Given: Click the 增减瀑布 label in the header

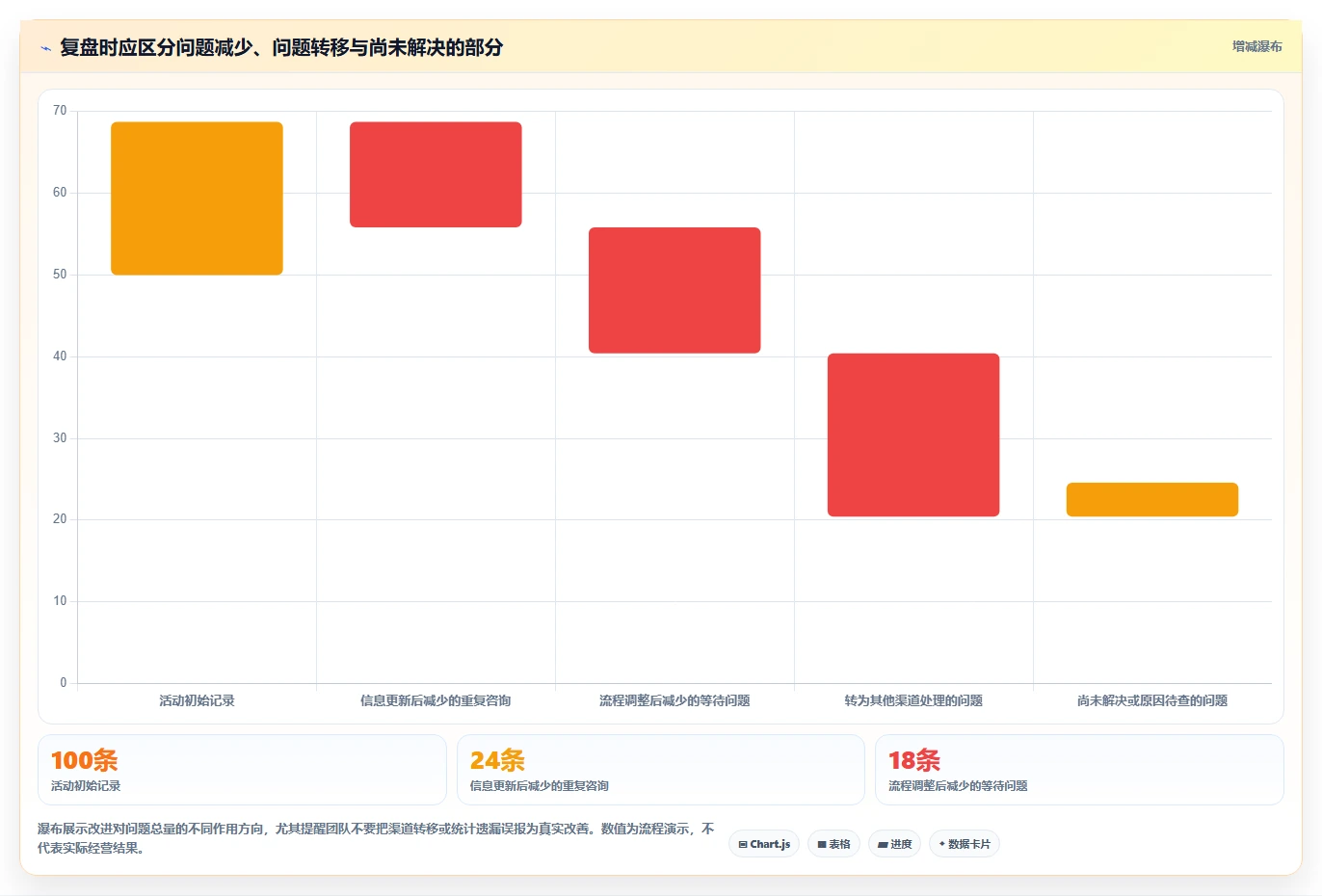Looking at the screenshot, I should coord(1256,46).
